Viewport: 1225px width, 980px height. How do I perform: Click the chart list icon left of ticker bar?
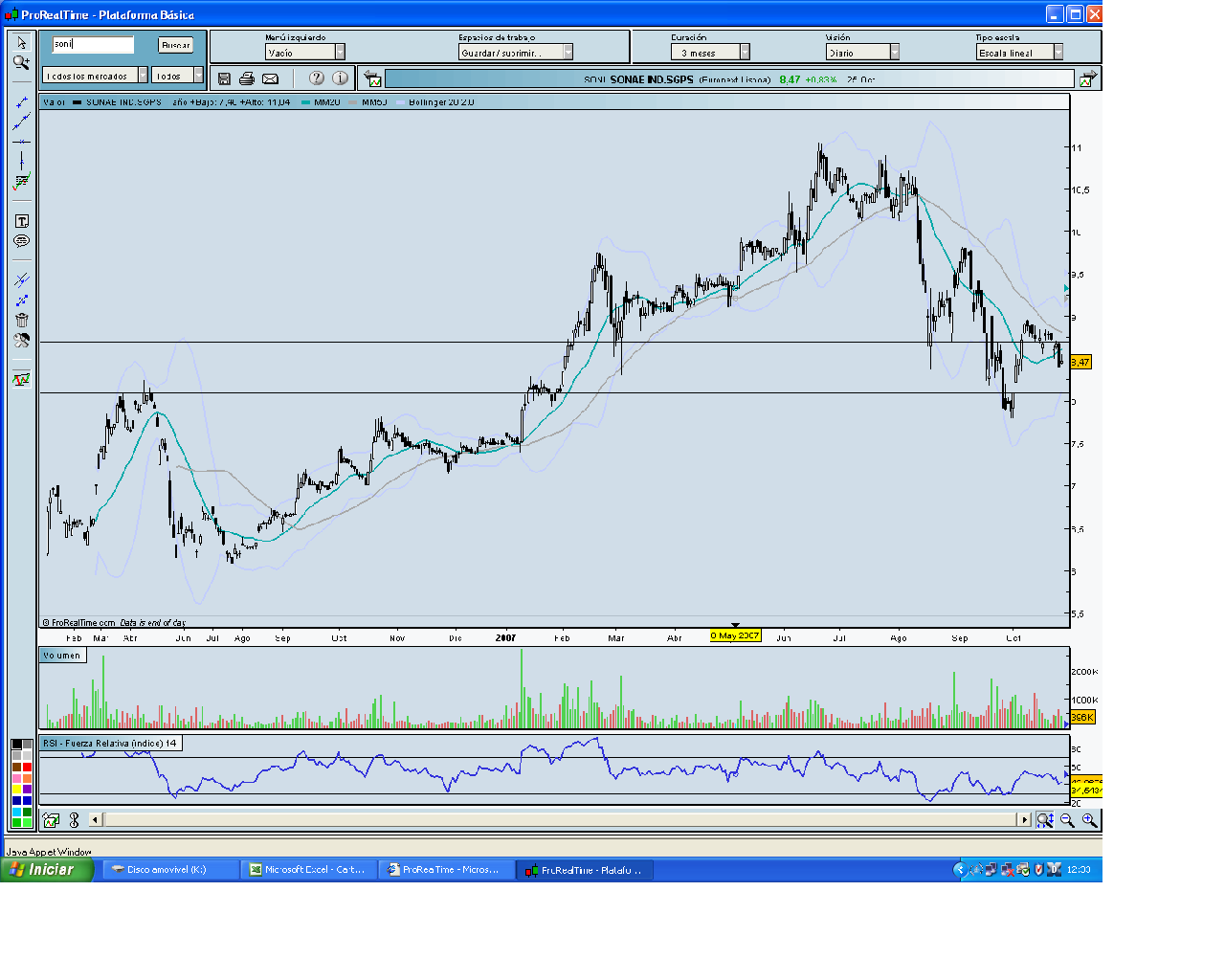point(372,79)
